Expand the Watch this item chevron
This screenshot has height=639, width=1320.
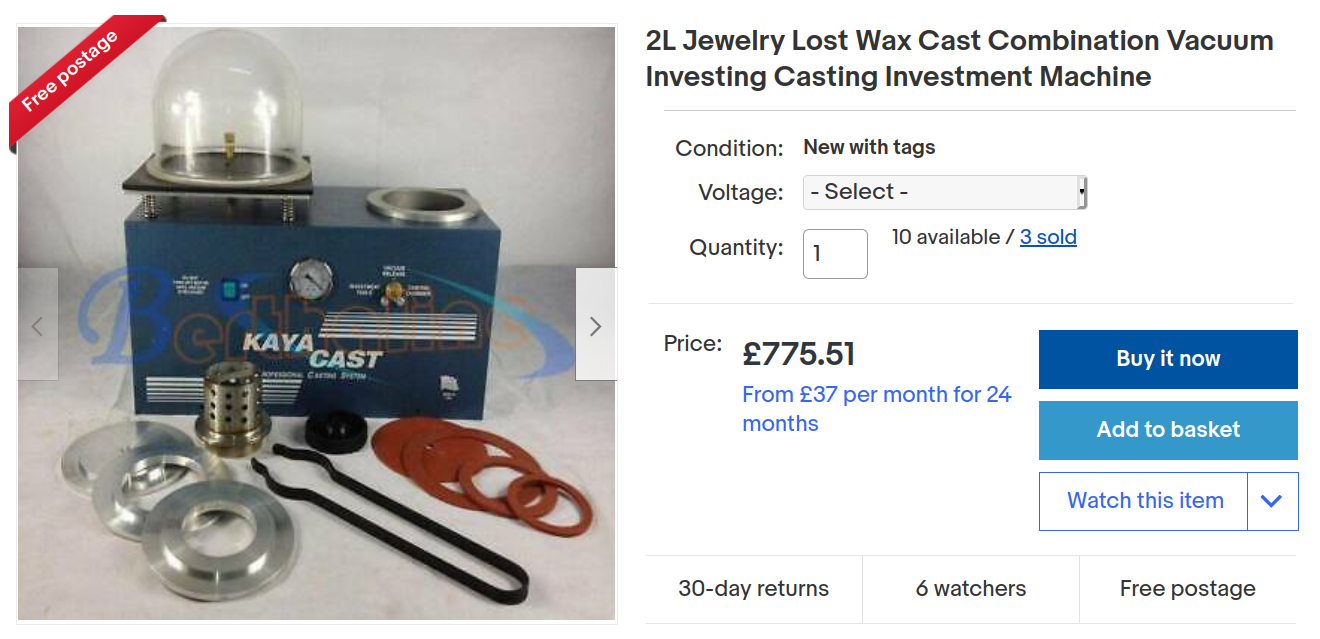coord(1272,501)
